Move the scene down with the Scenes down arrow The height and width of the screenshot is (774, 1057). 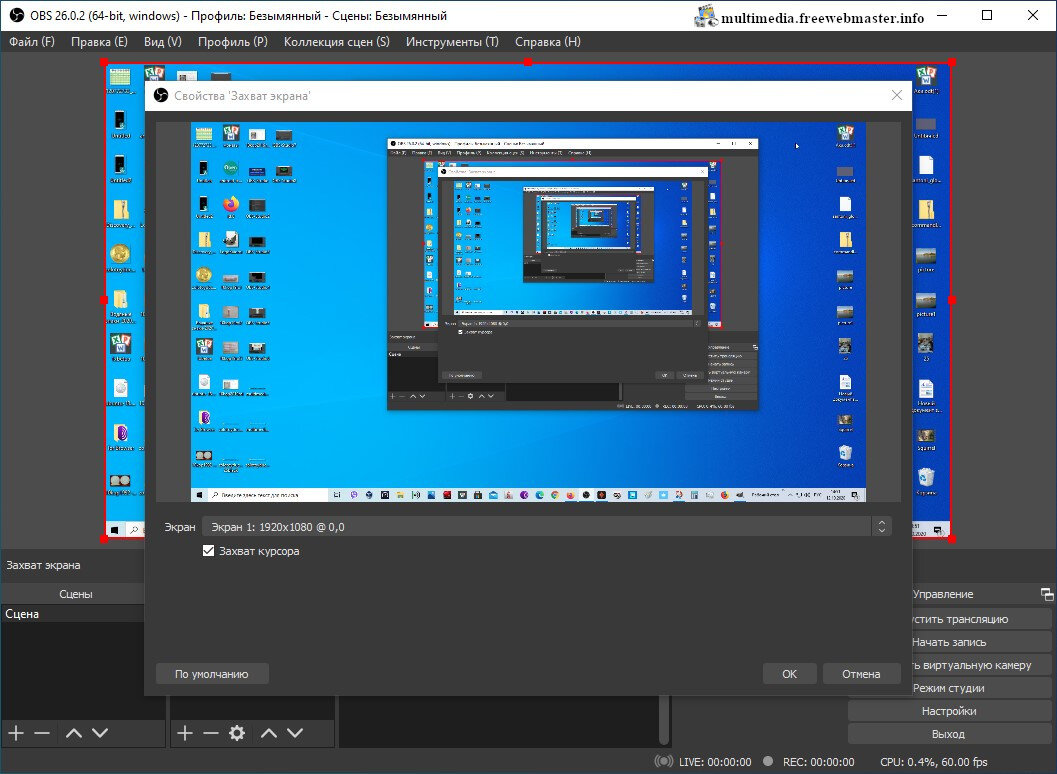pyautogui.click(x=100, y=733)
